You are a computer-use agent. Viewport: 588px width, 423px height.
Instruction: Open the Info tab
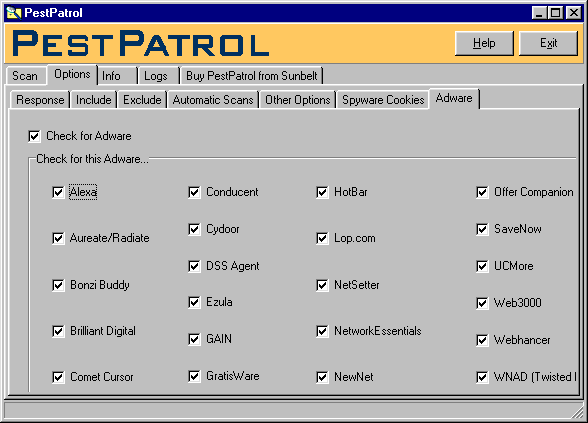117,76
